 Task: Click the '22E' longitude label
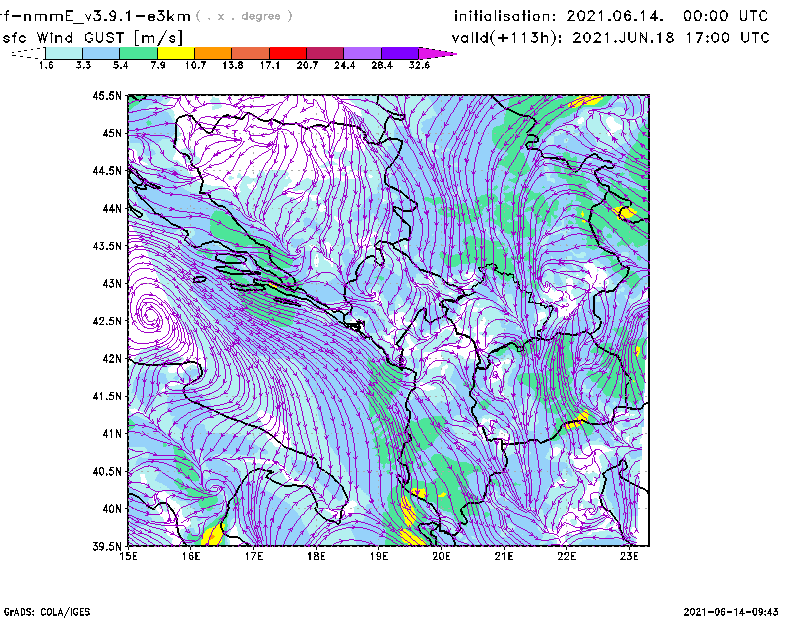(x=566, y=556)
